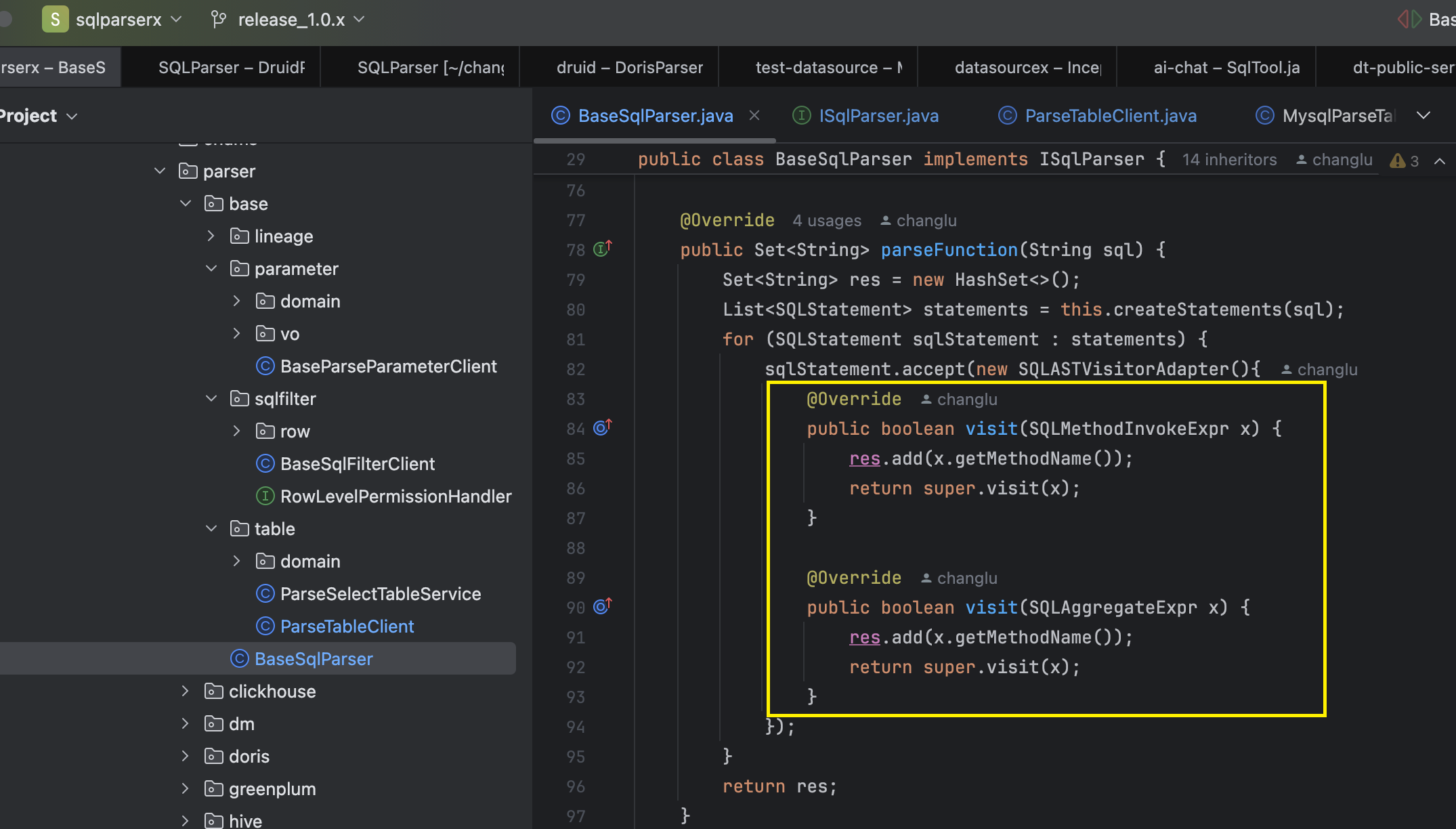Click the git branch icon beside release_1.0.x
Image resolution: width=1456 pixels, height=829 pixels.
218,20
